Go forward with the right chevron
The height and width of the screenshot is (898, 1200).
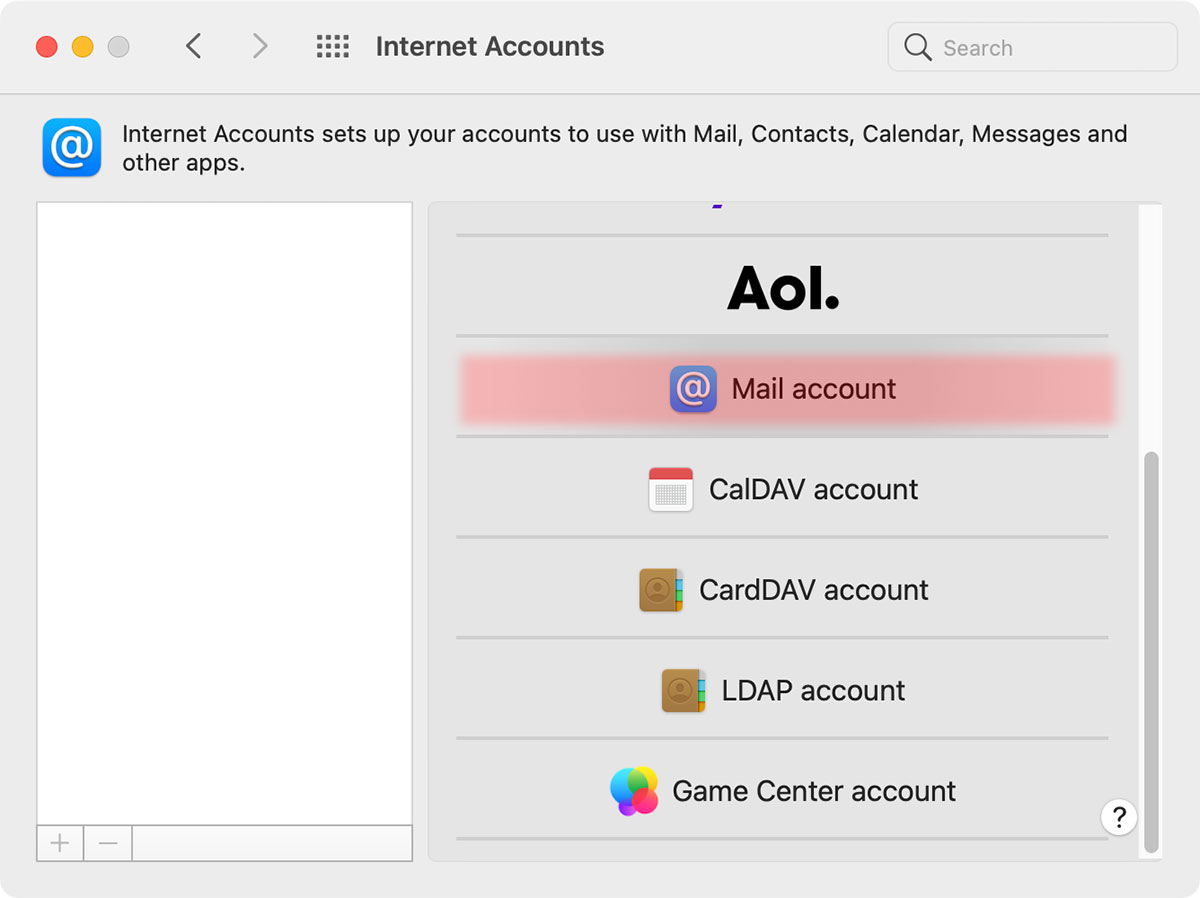coord(260,46)
